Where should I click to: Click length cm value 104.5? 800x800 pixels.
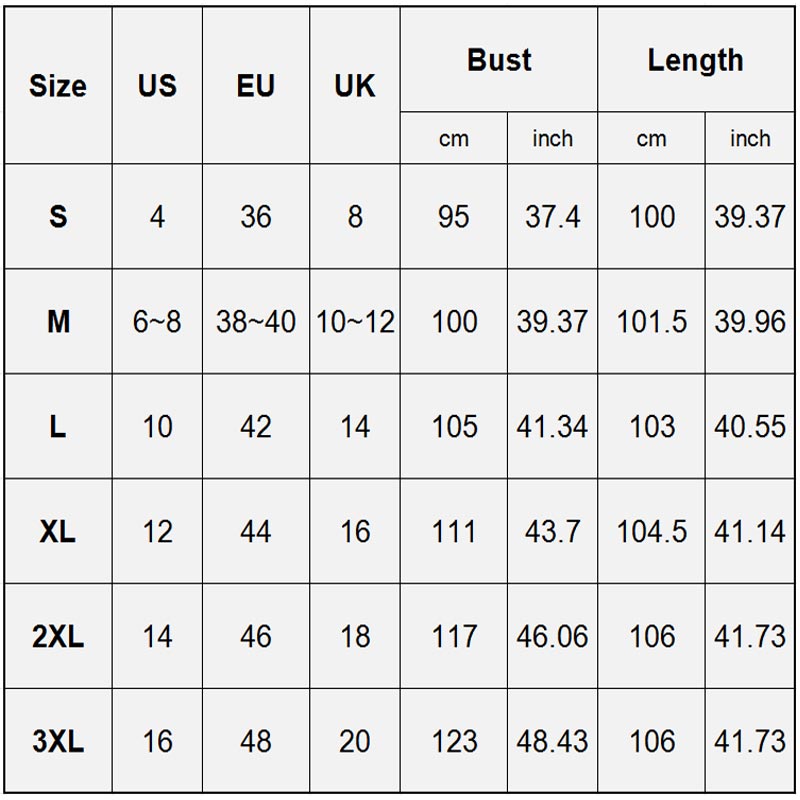pyautogui.click(x=652, y=532)
